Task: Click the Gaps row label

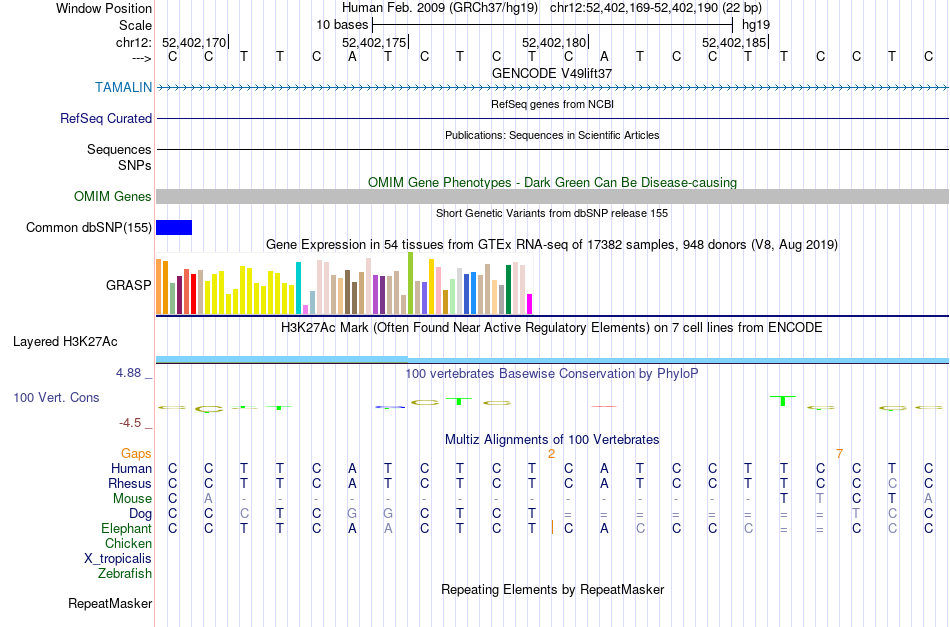Action: point(136,453)
